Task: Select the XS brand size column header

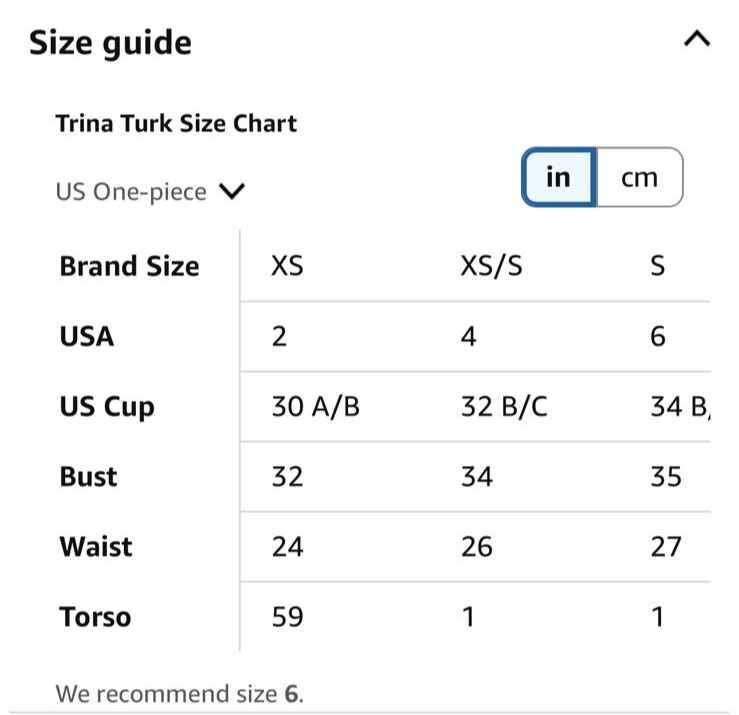Action: [287, 265]
